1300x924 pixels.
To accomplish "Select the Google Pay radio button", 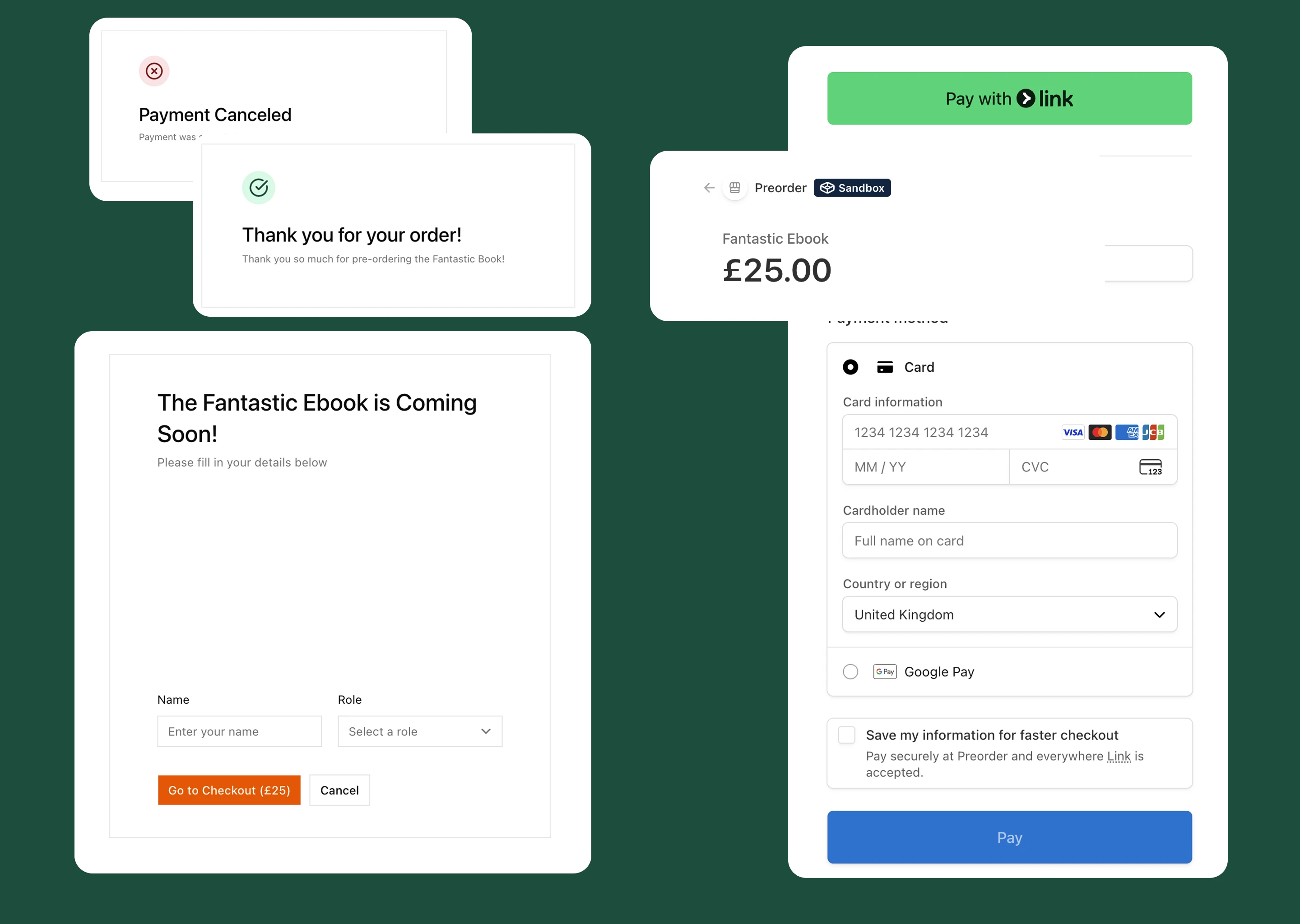I will (x=850, y=672).
